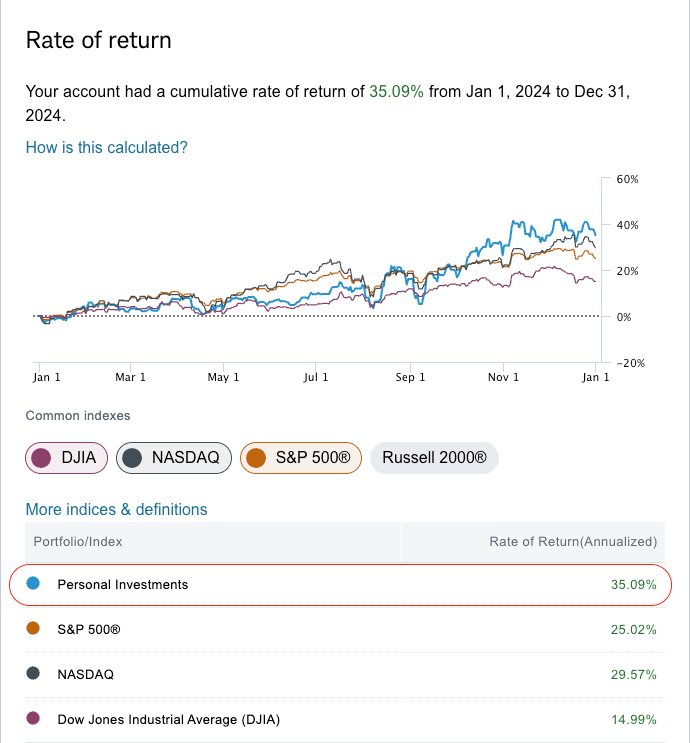Click the Rate of Return(Annualized) column header

(572, 542)
